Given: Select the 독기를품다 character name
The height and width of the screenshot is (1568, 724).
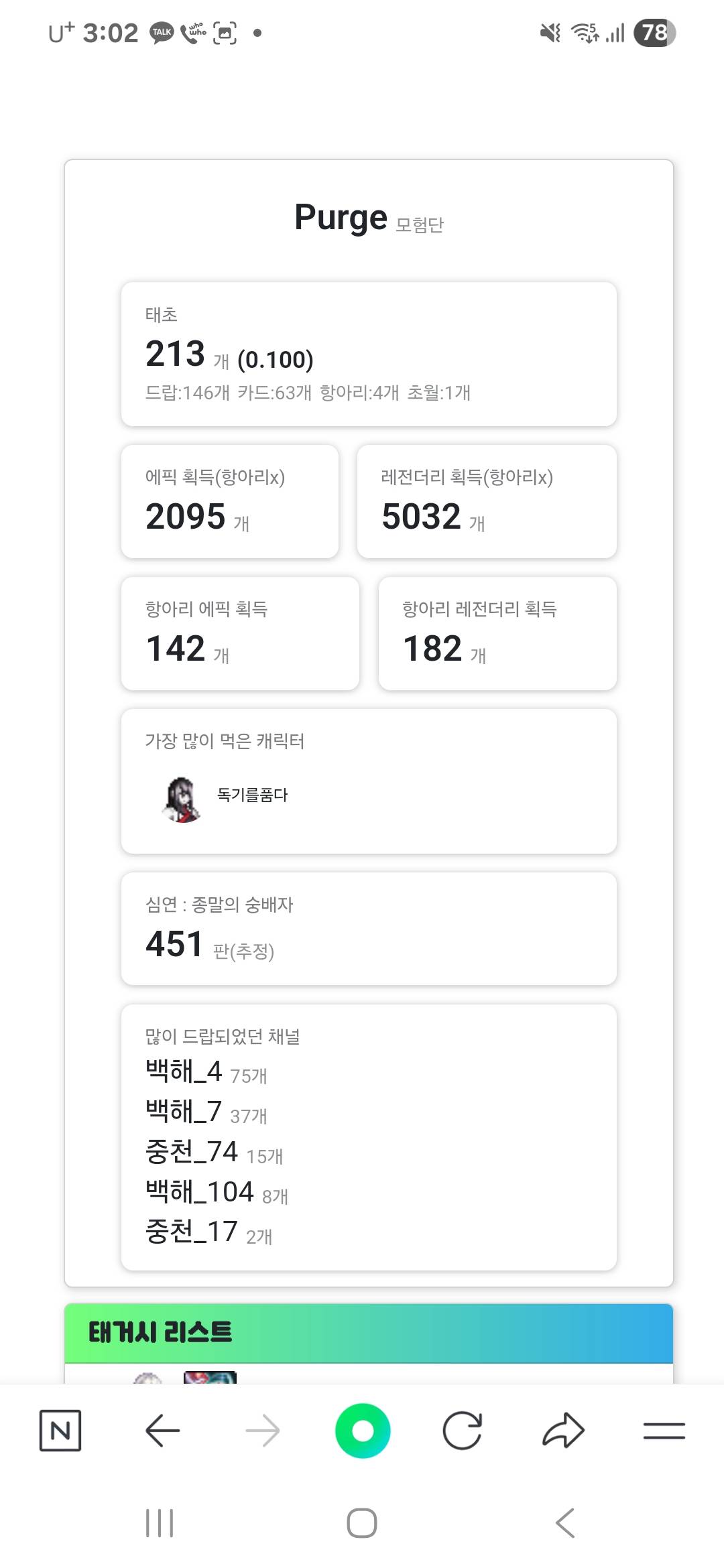Looking at the screenshot, I should (x=253, y=795).
